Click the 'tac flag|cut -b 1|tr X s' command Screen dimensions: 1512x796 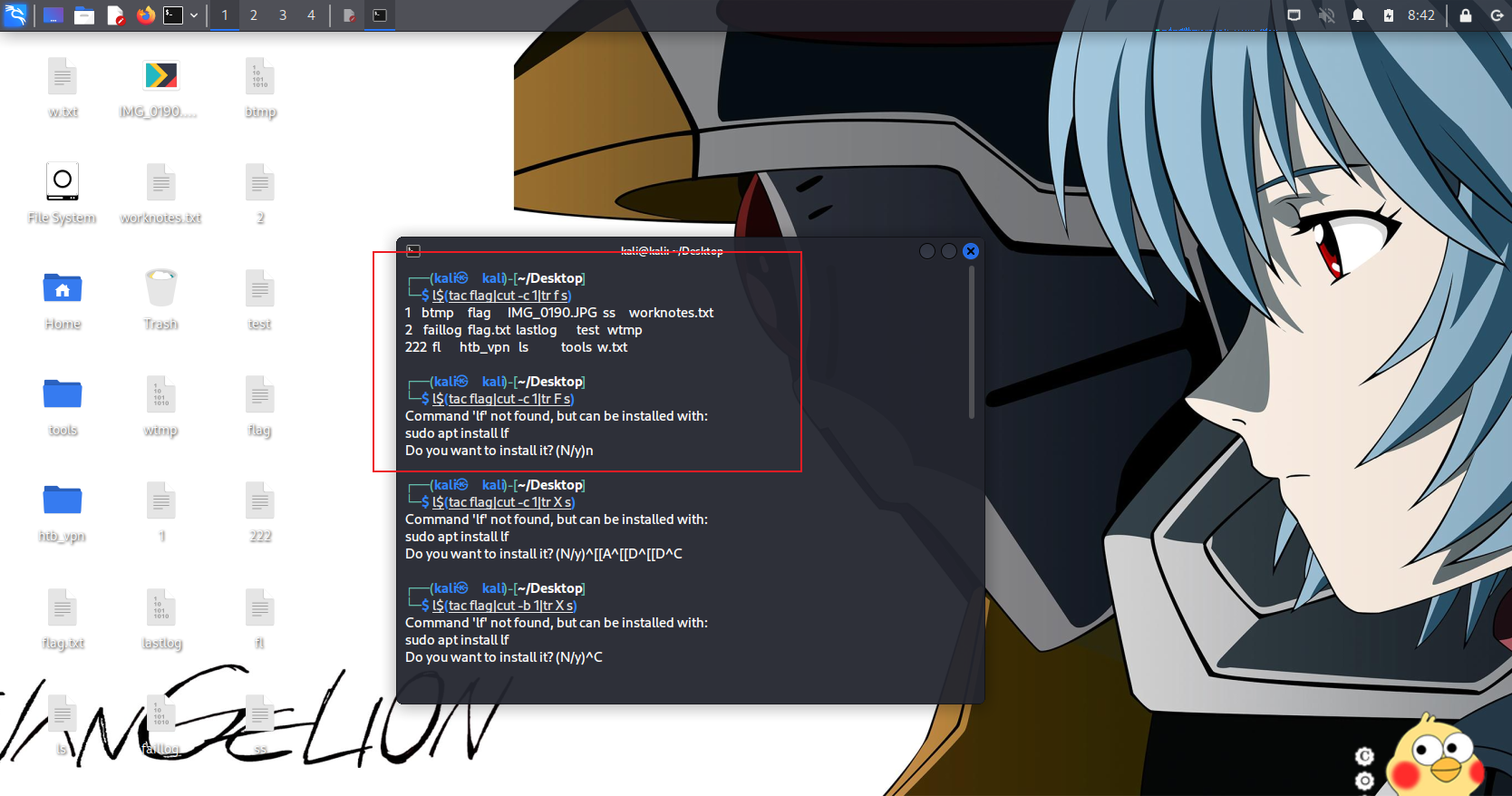(512, 606)
